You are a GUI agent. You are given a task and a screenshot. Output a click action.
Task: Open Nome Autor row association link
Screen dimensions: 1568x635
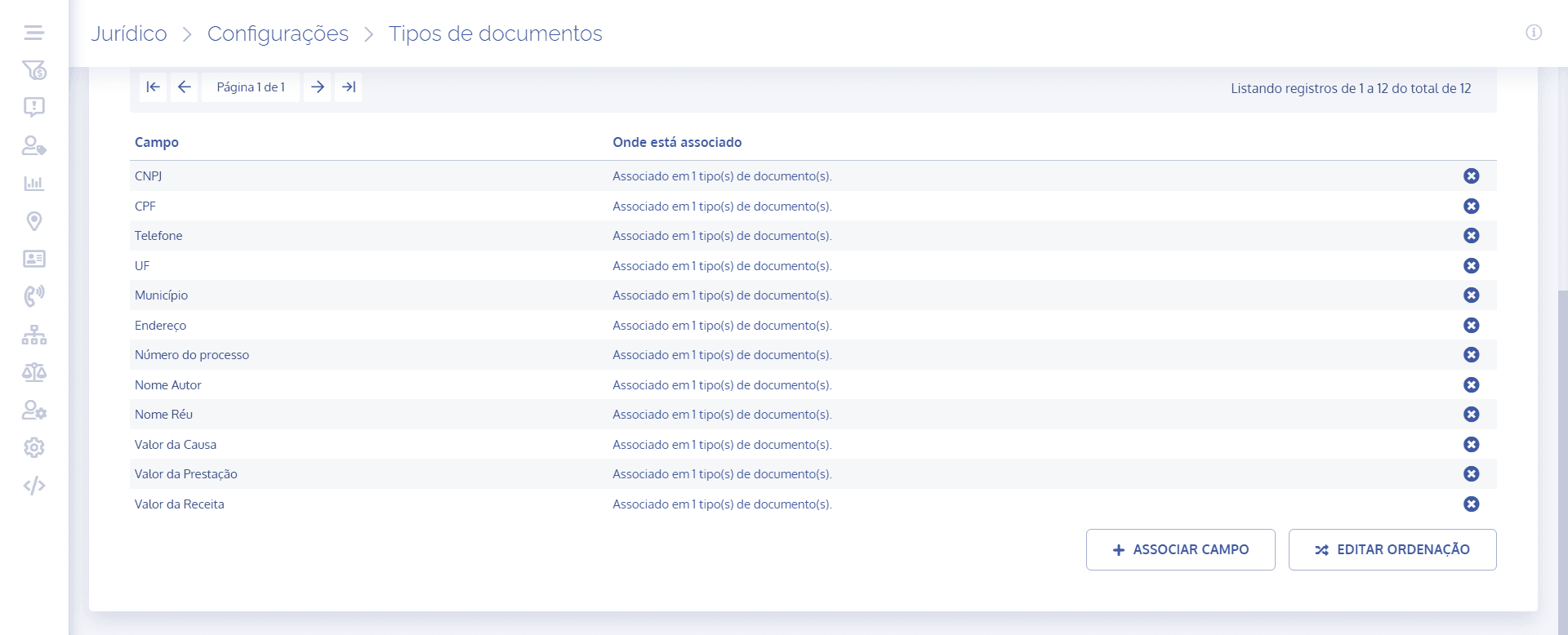tap(722, 384)
